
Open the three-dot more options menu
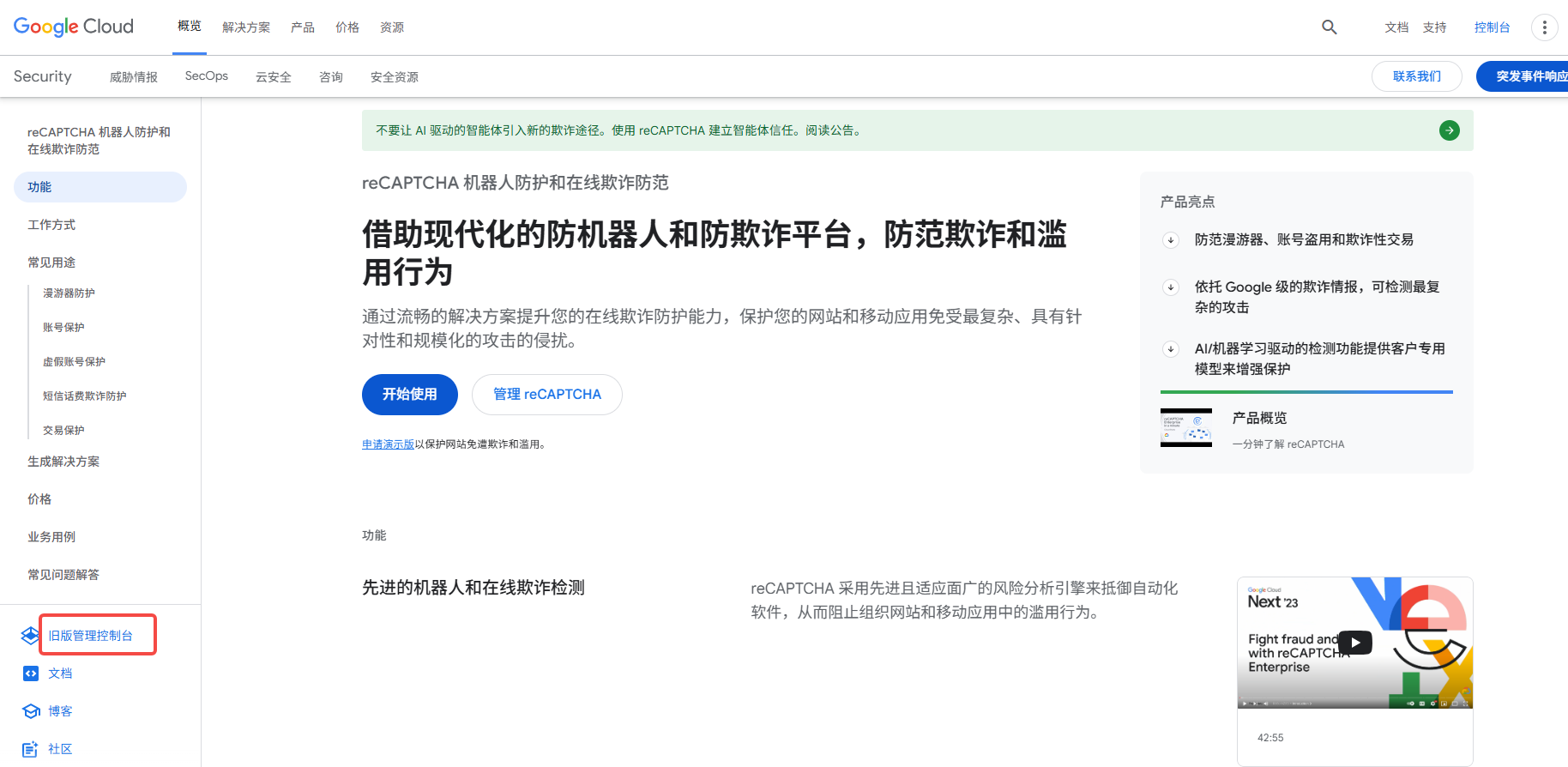(1545, 27)
